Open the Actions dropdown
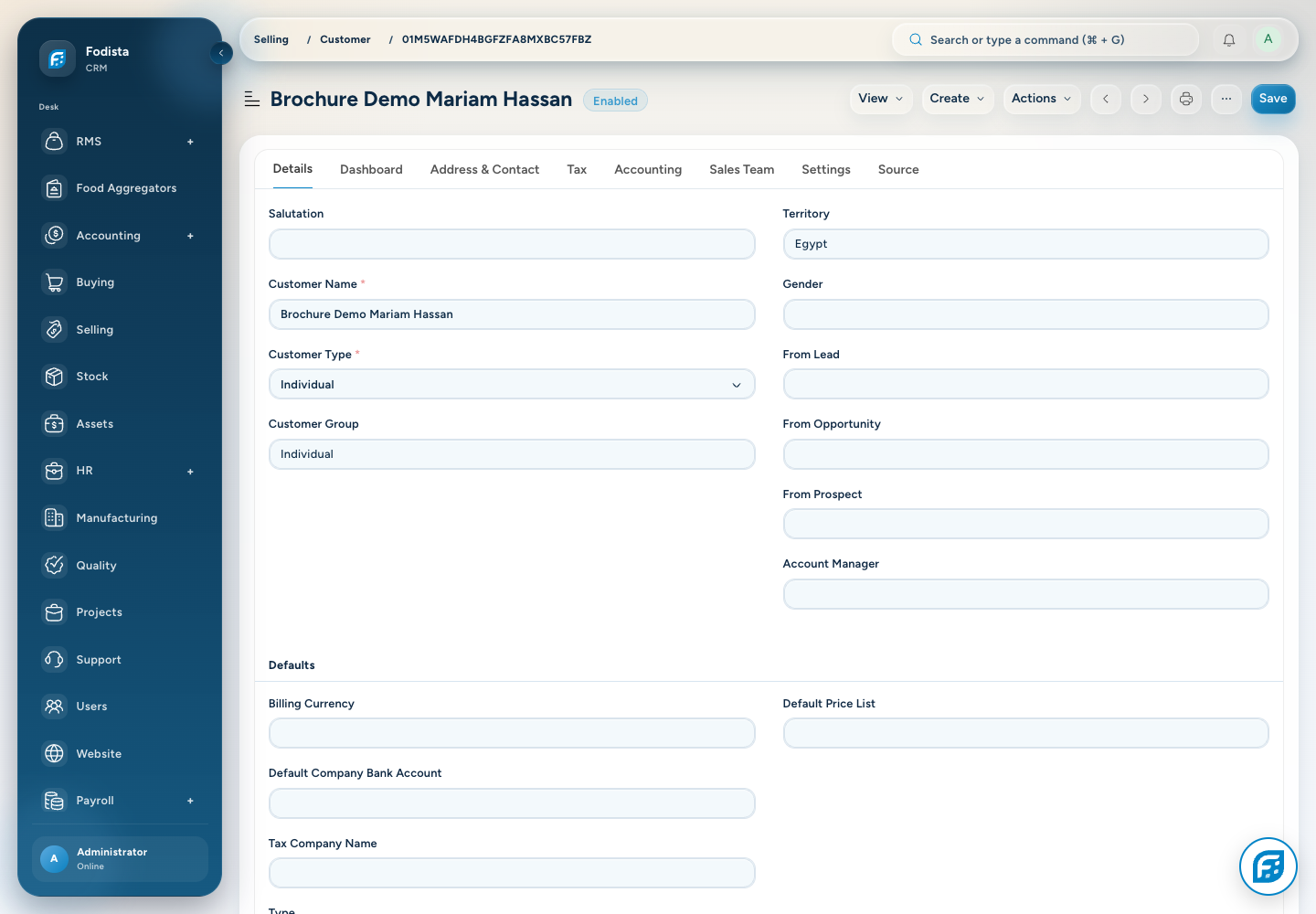 click(x=1042, y=99)
